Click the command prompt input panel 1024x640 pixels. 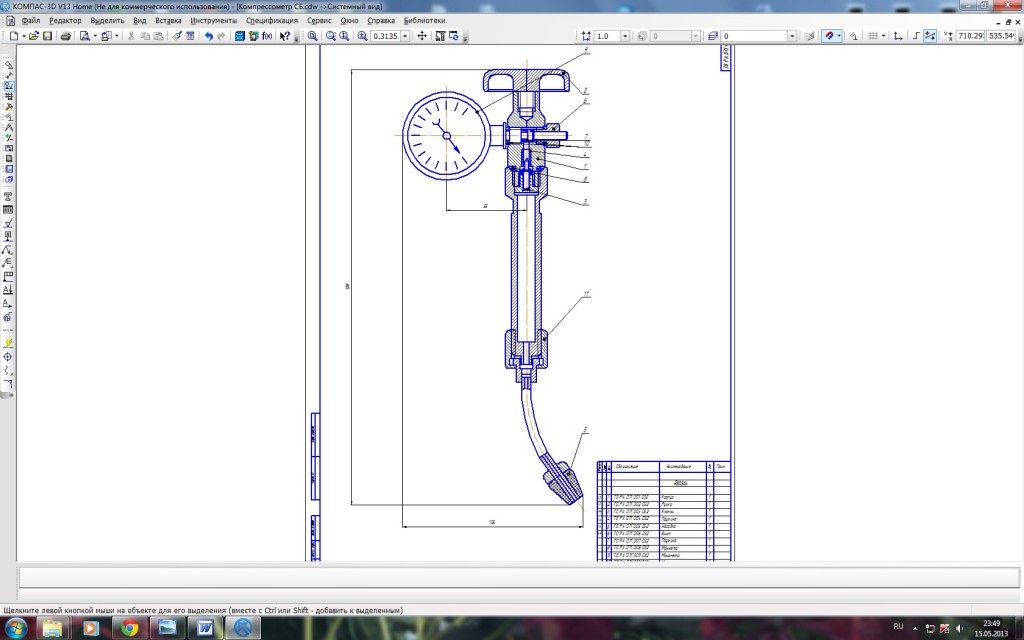[519, 577]
